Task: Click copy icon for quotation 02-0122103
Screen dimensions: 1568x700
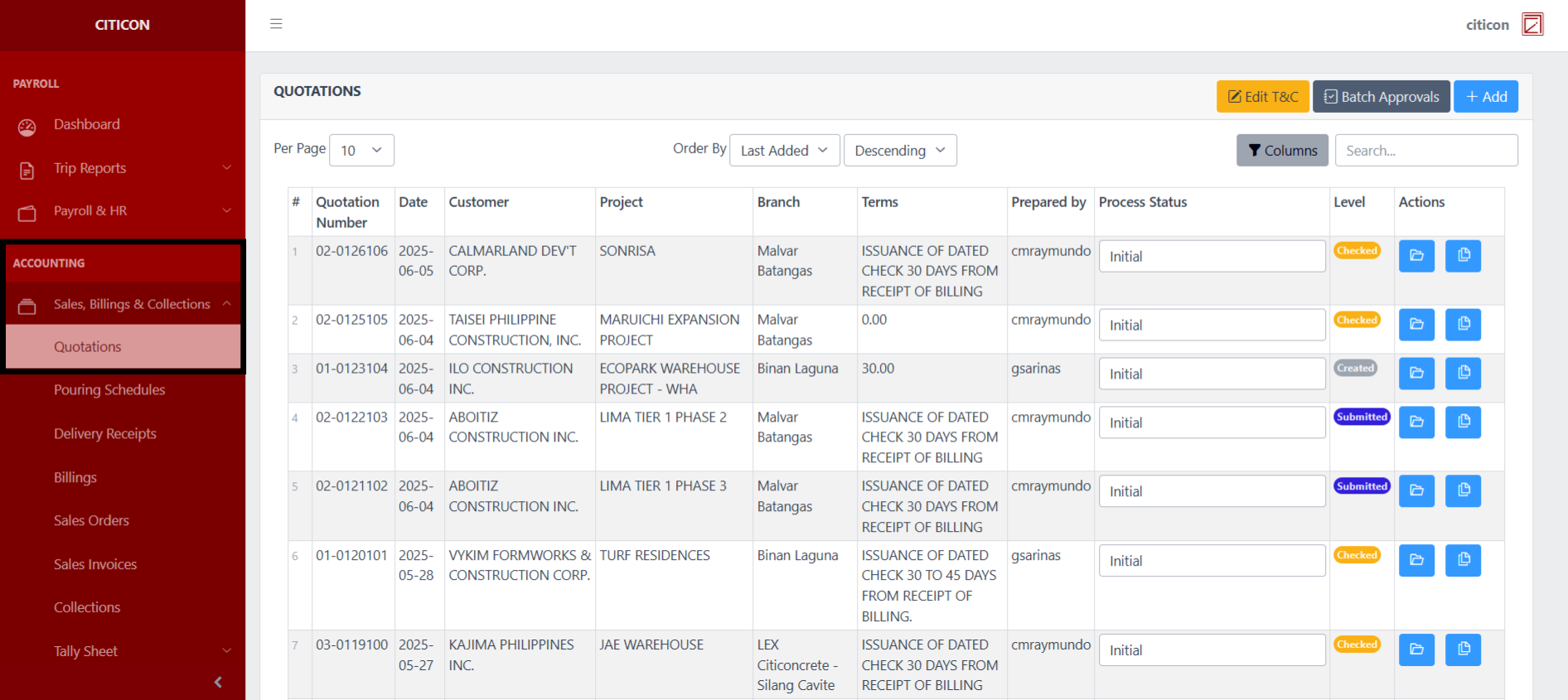Action: [x=1463, y=422]
